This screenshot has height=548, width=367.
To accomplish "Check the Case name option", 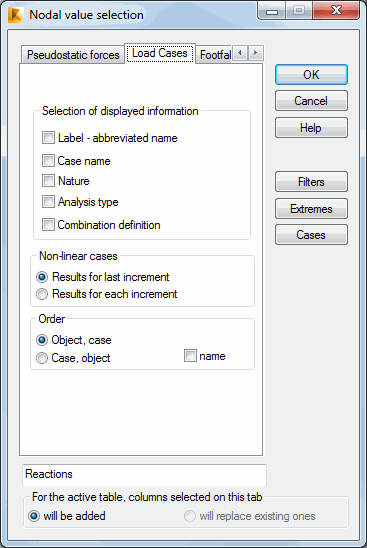I will [x=48, y=161].
